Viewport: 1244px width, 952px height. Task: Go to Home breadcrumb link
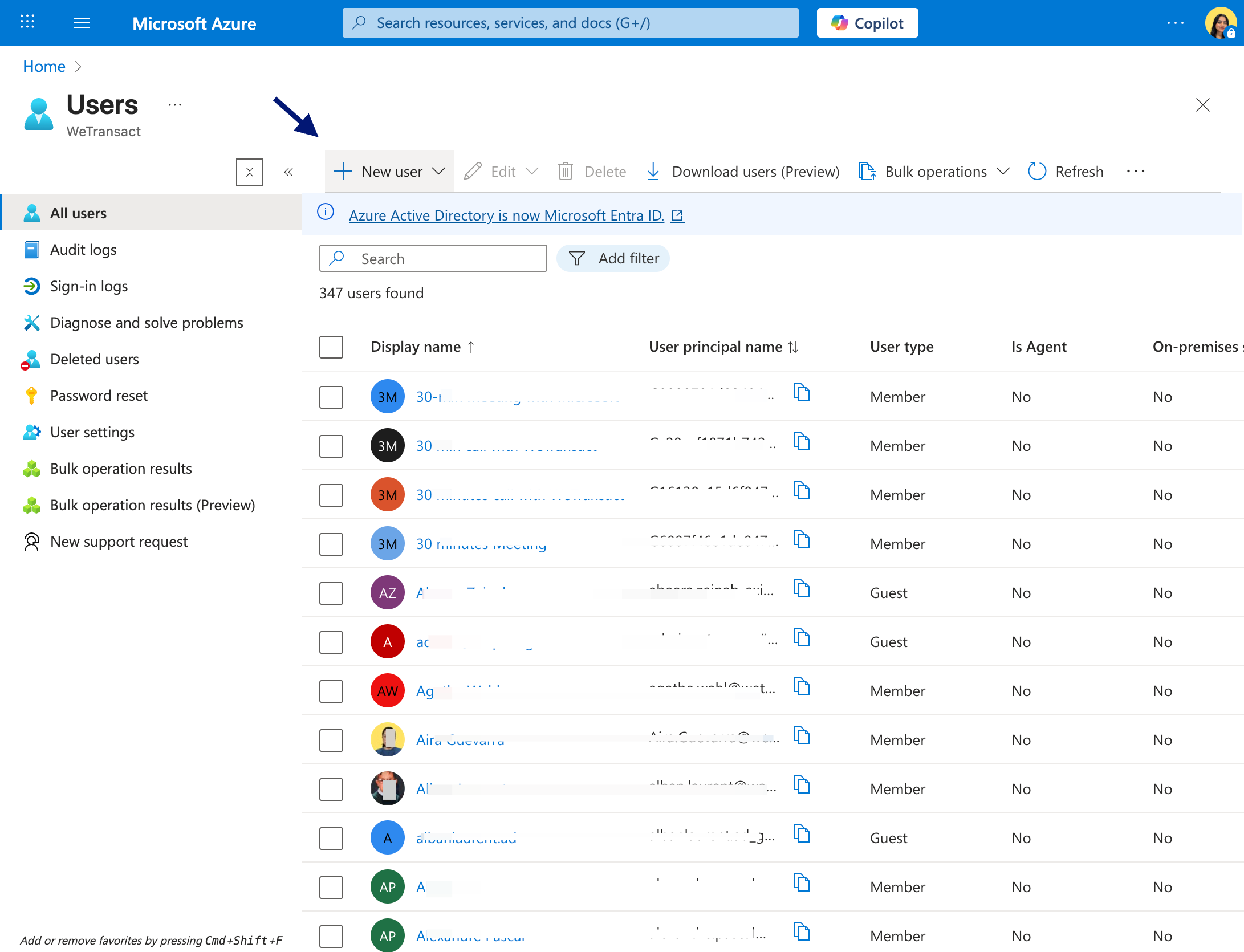click(44, 67)
